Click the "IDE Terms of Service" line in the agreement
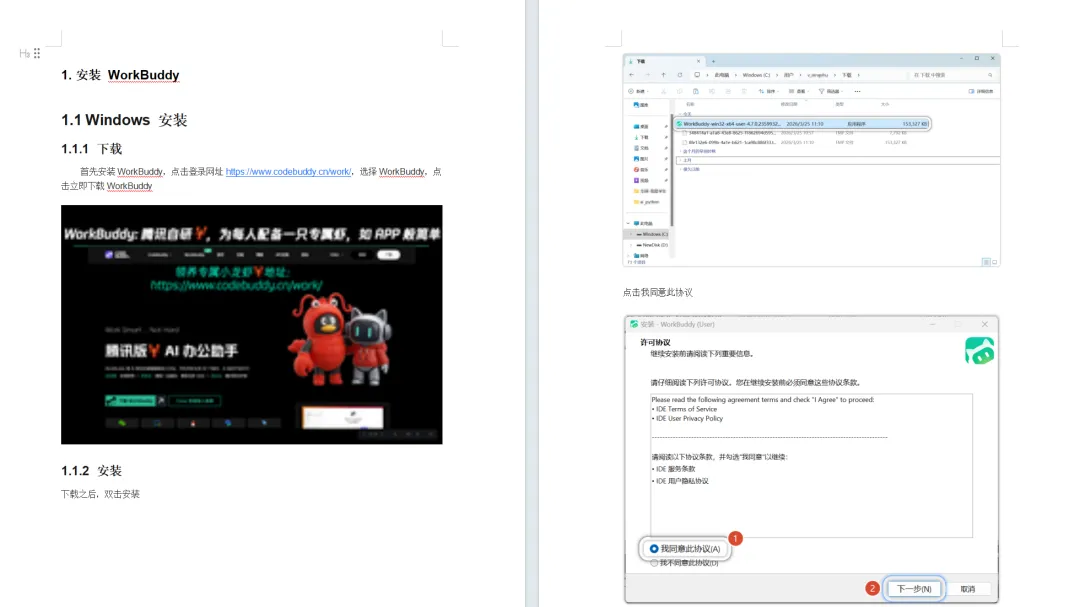 tap(686, 409)
